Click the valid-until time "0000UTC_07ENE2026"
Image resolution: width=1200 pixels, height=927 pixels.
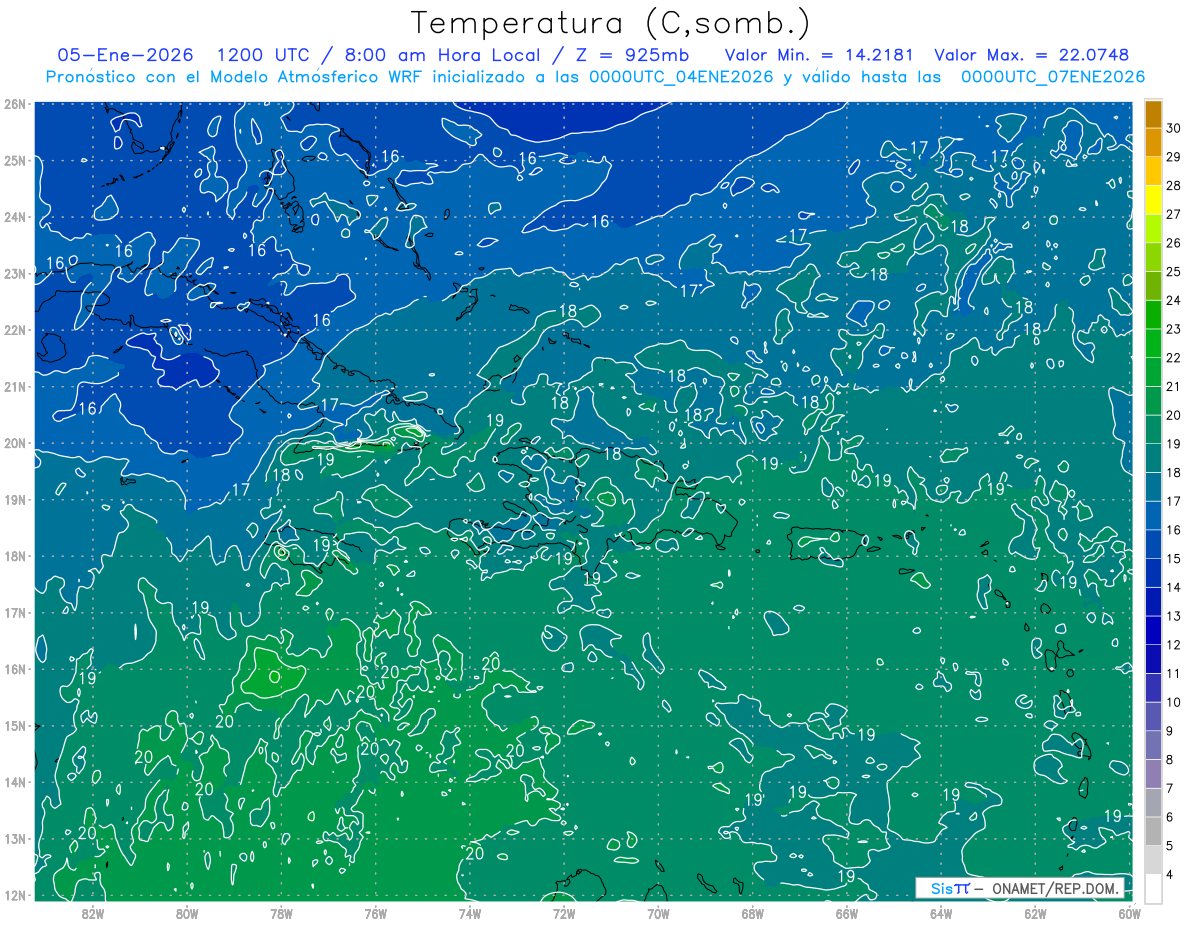point(1053,77)
